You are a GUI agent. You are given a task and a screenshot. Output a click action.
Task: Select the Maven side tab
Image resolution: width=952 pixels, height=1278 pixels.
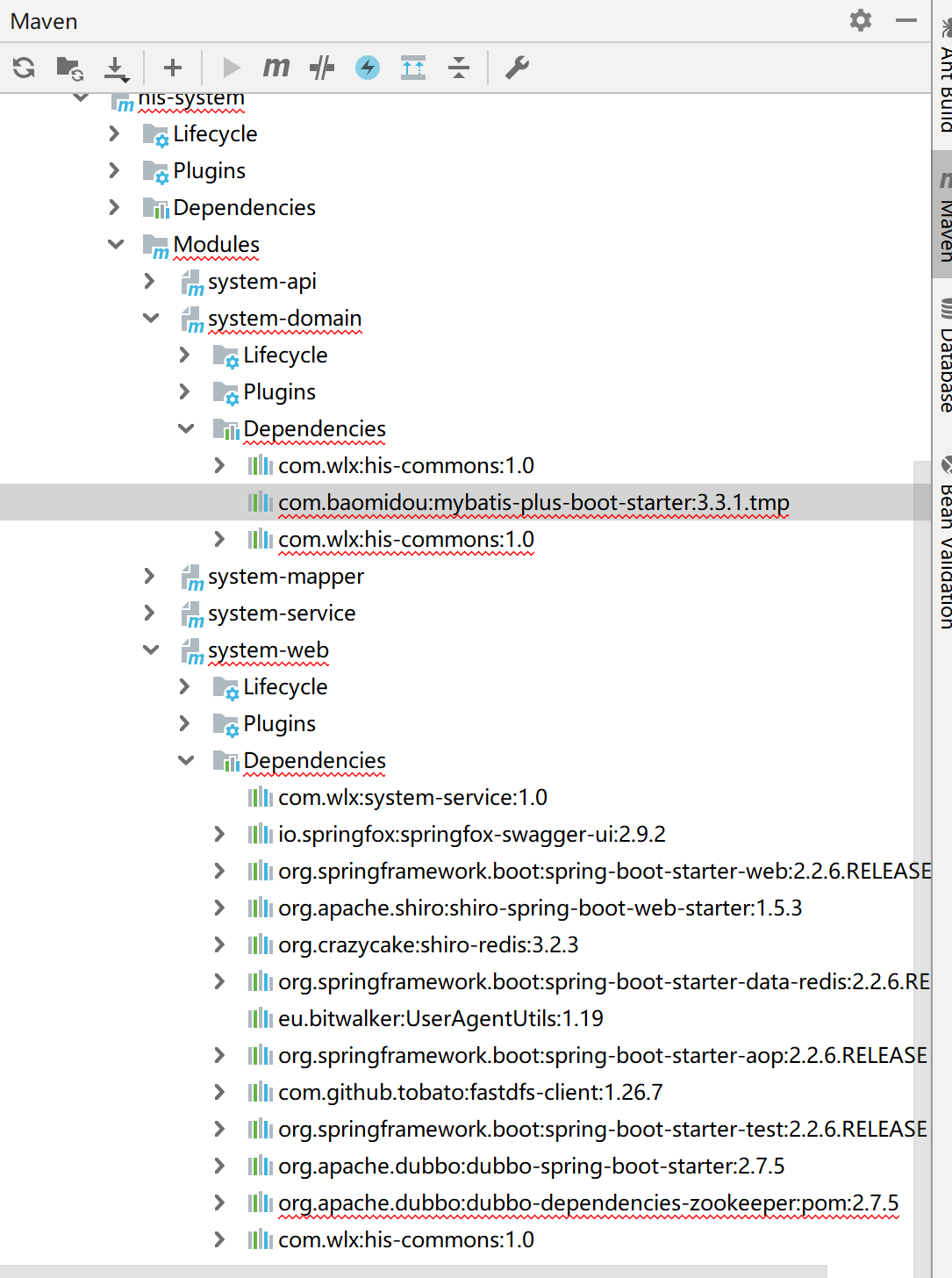tap(943, 214)
